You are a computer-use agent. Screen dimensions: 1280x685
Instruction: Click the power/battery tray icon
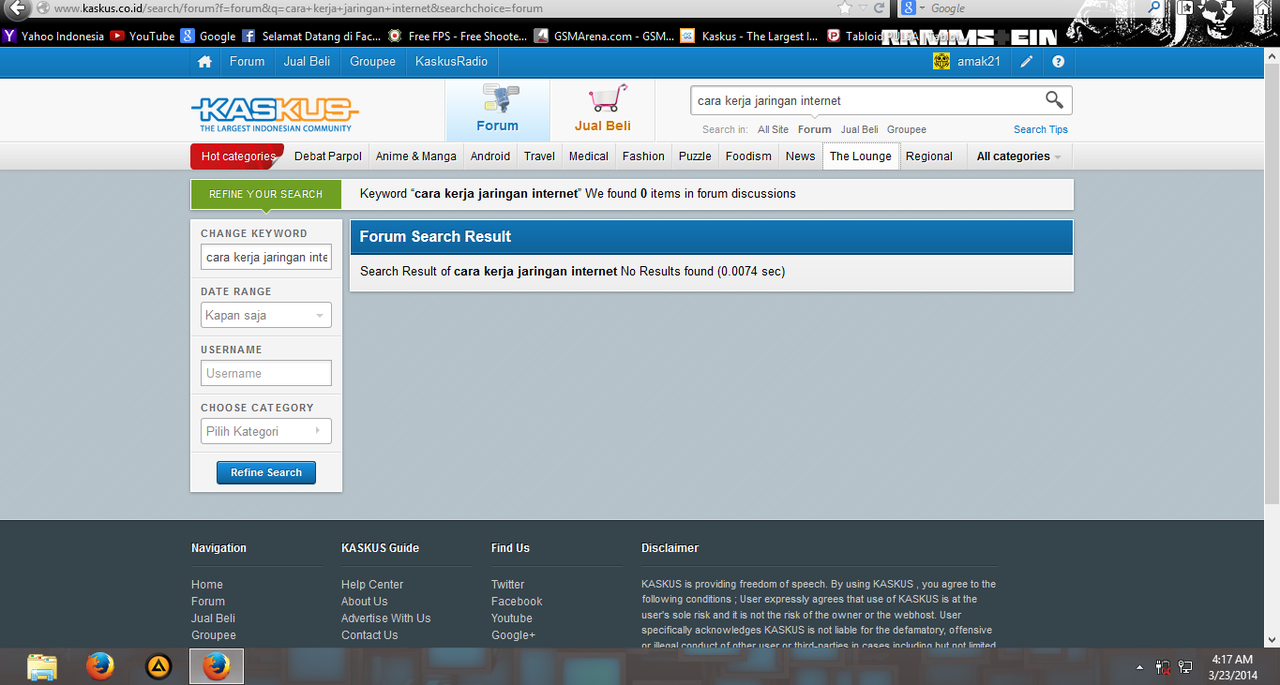(x=1163, y=667)
